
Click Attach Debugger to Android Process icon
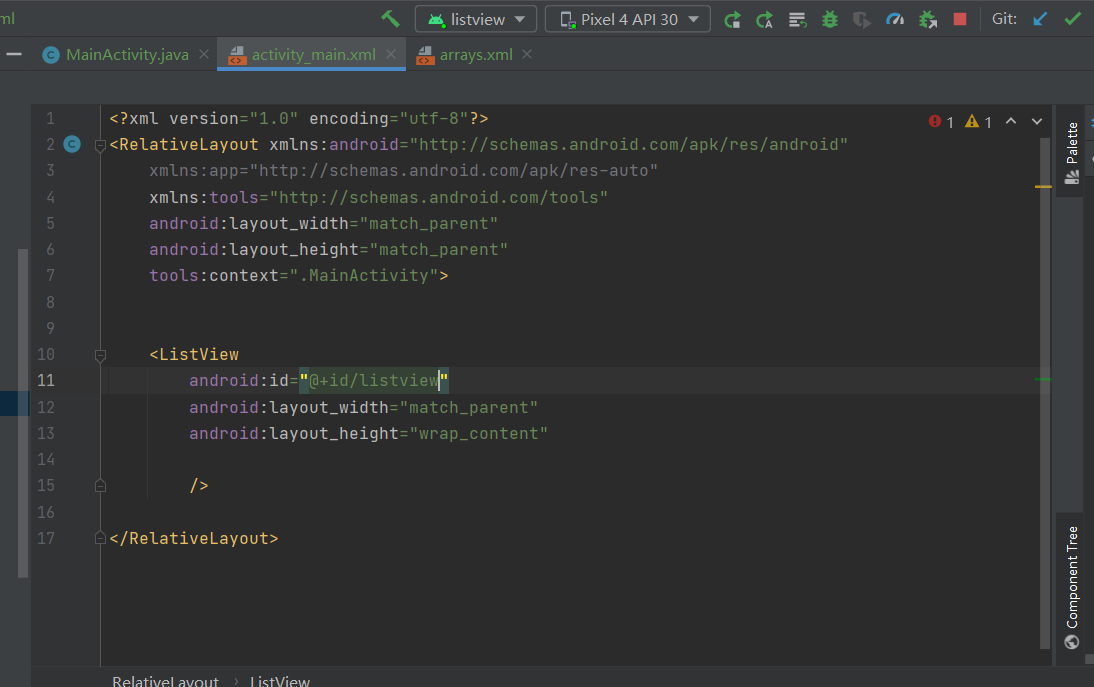pyautogui.click(x=928, y=19)
